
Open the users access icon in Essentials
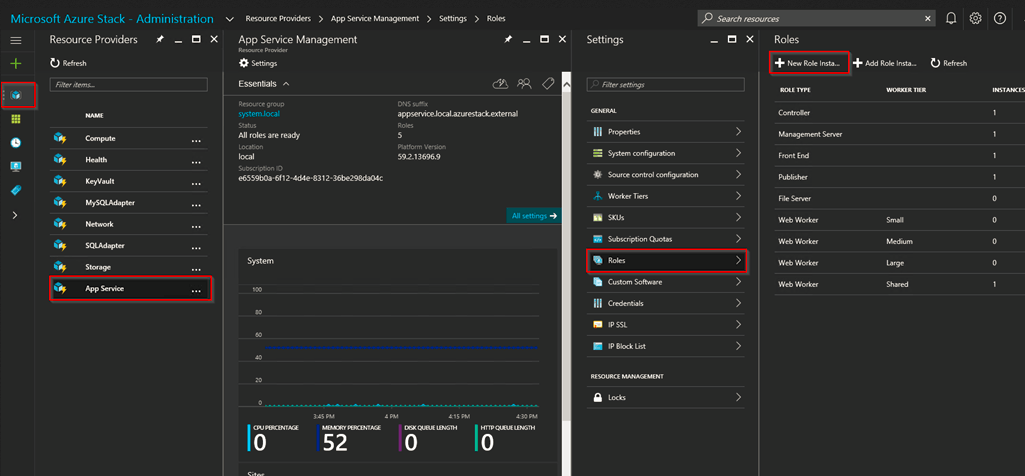click(524, 84)
